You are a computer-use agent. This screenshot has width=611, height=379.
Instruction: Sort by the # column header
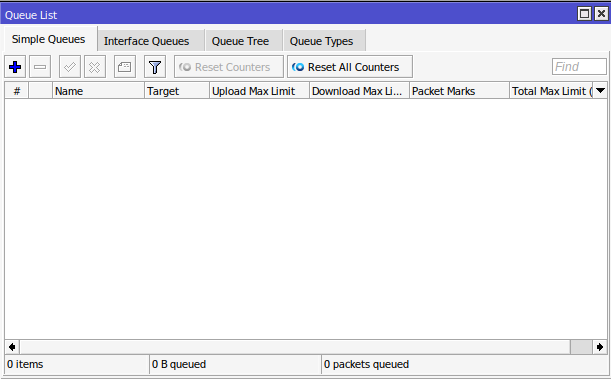16,91
